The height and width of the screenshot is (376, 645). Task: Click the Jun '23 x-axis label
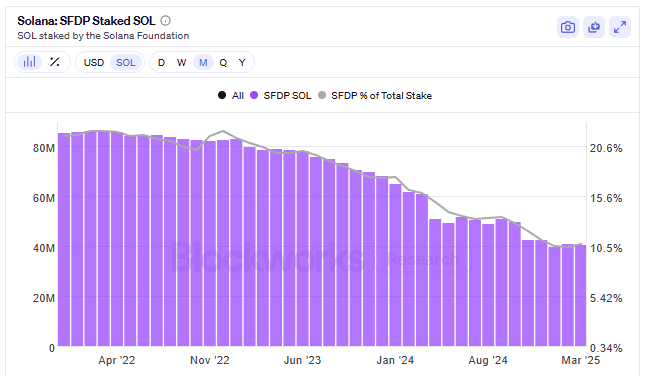pyautogui.click(x=302, y=360)
